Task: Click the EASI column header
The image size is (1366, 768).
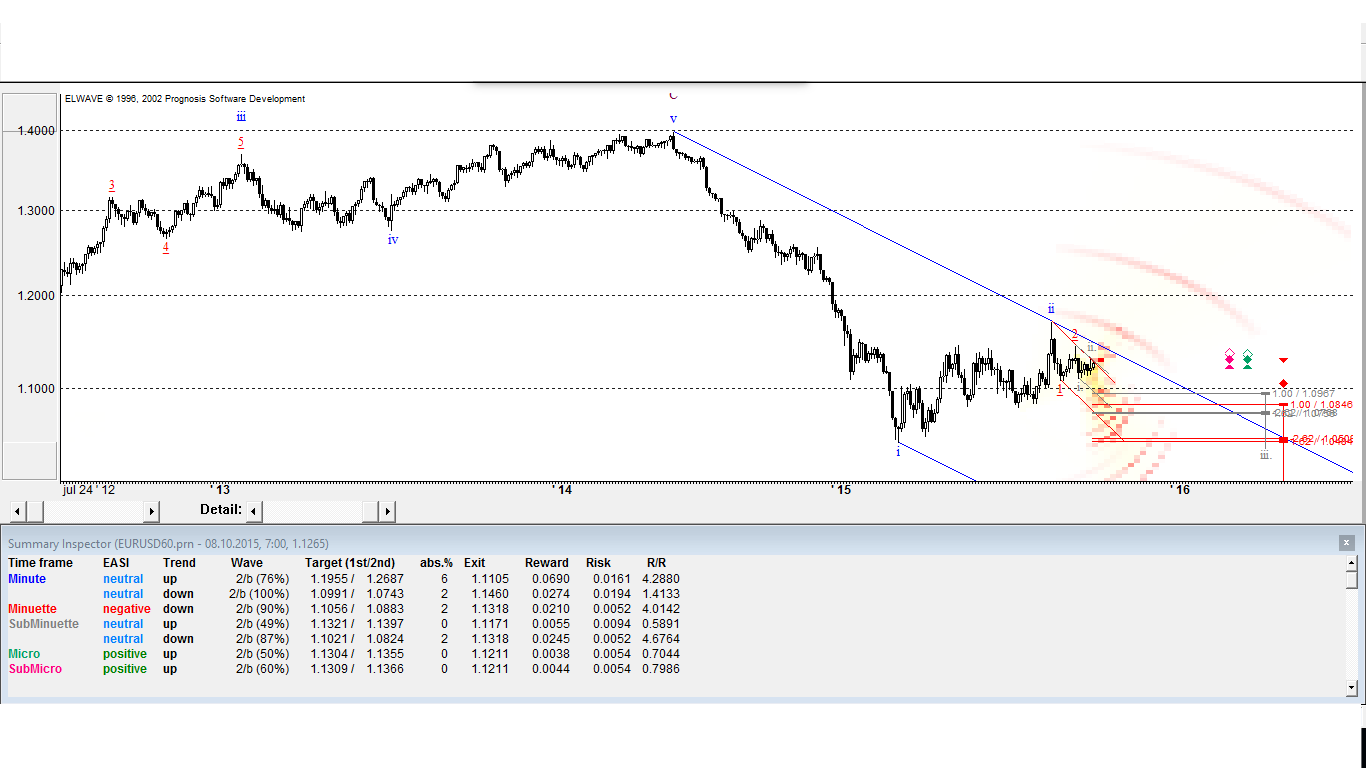Action: [118, 563]
